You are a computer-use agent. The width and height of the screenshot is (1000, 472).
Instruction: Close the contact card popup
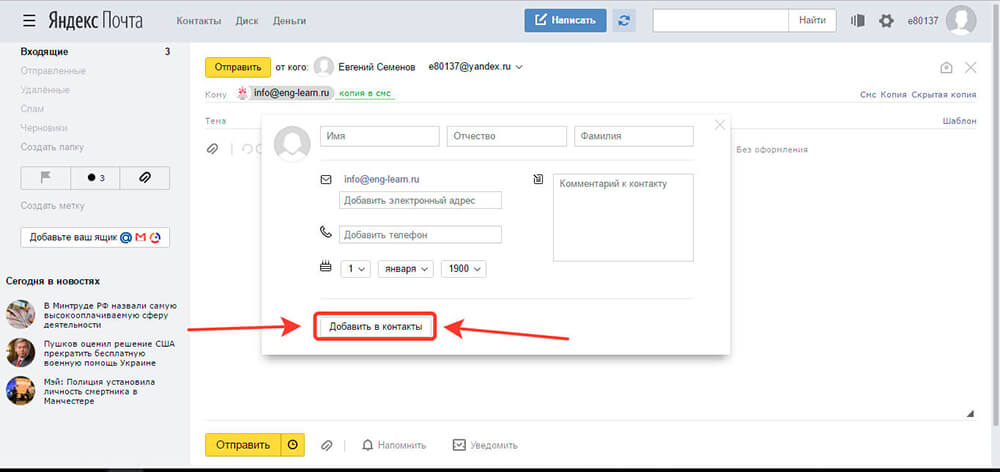coord(719,125)
